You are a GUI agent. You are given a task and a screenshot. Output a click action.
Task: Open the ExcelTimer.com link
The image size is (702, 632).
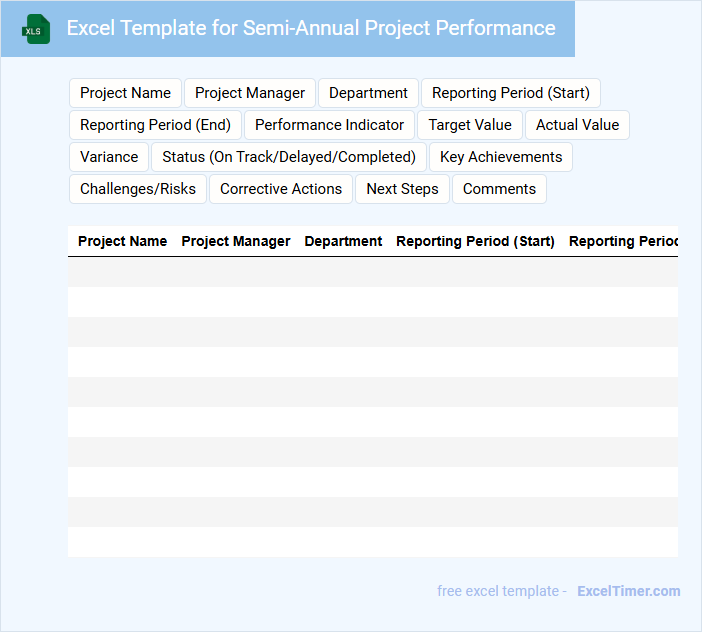point(629,591)
